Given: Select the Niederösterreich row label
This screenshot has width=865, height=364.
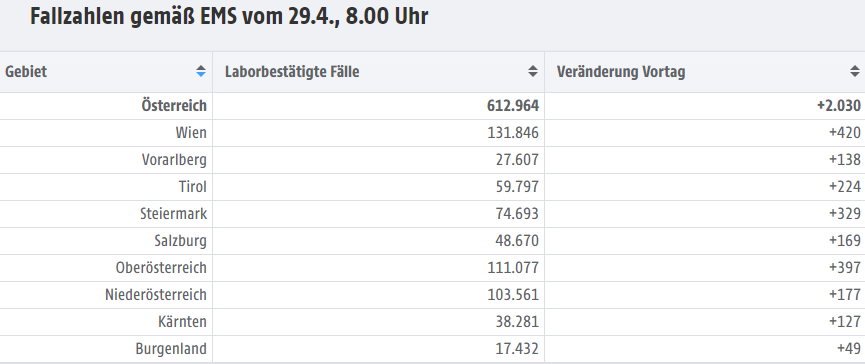Looking at the screenshot, I should pos(156,295).
